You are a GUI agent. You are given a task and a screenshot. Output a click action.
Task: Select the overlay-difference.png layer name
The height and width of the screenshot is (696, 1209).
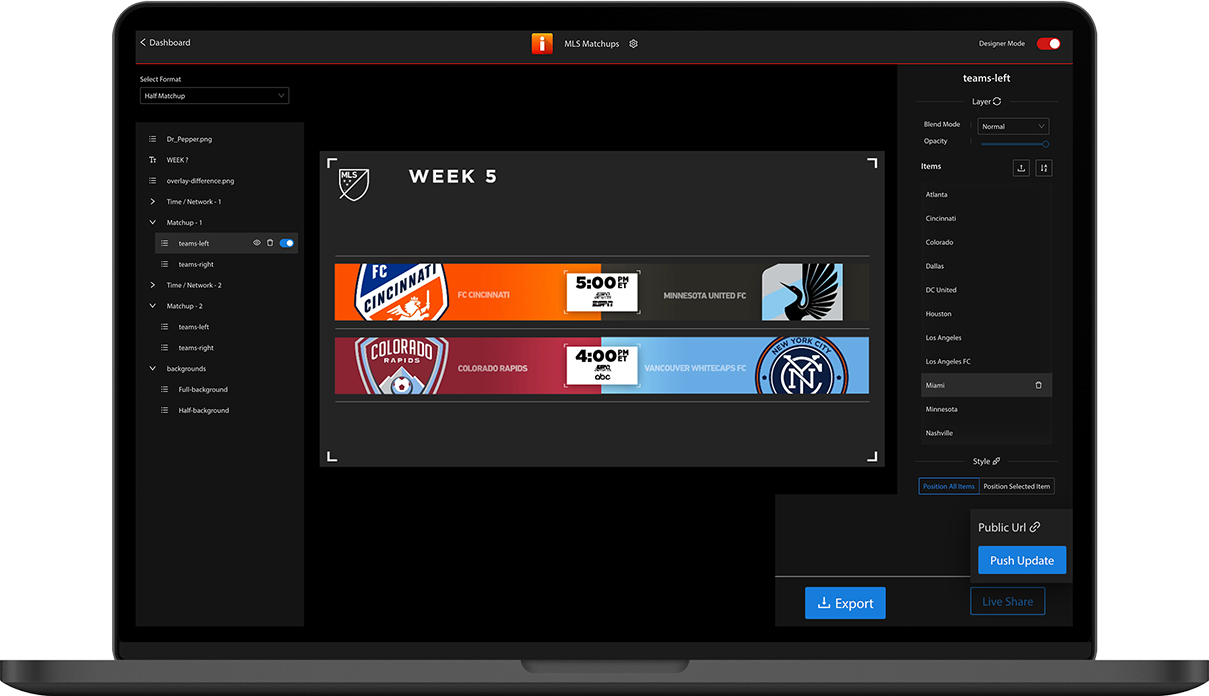click(200, 181)
